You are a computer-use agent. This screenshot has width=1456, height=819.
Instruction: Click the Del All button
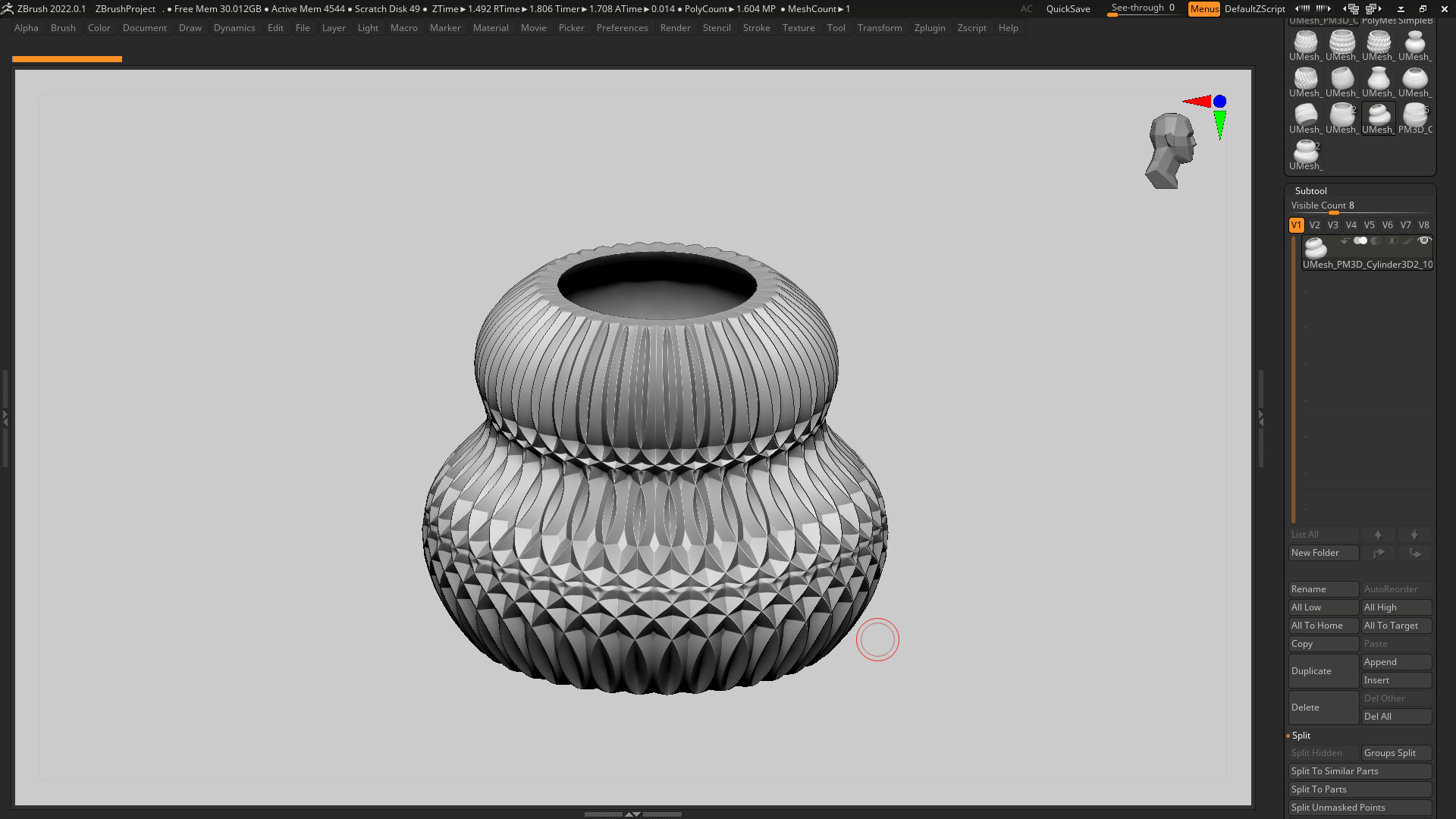click(1396, 717)
